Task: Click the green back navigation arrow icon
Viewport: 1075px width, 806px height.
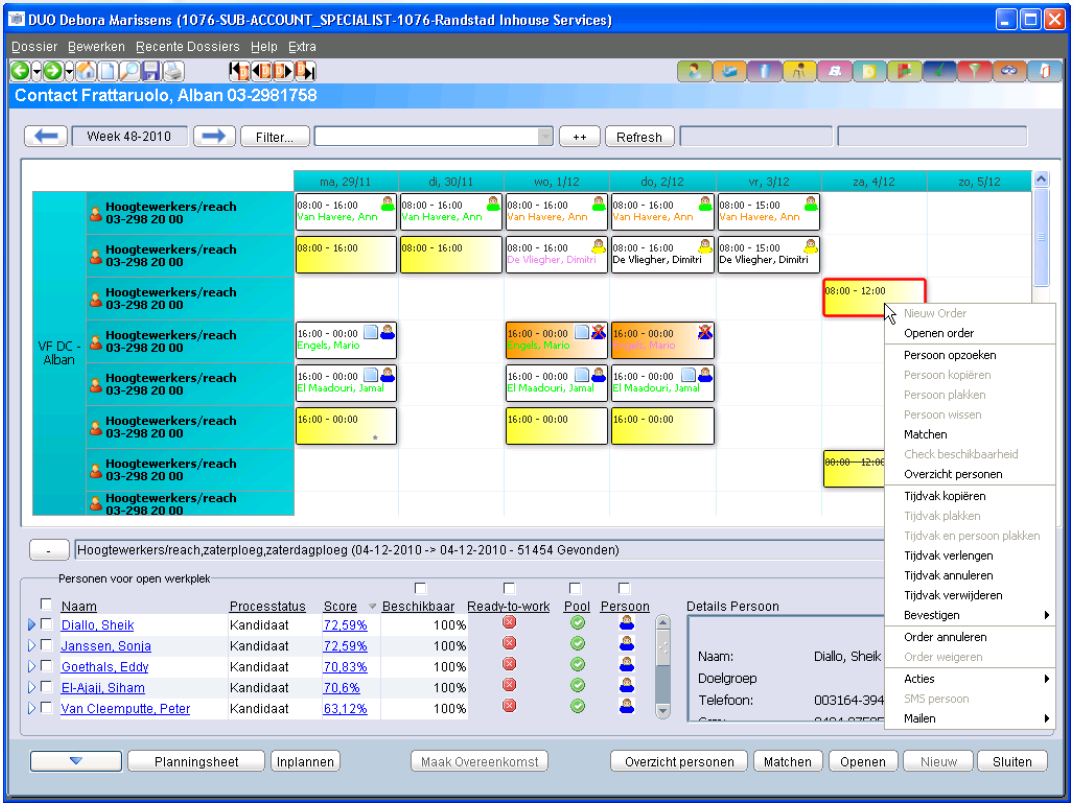Action: (x=19, y=71)
